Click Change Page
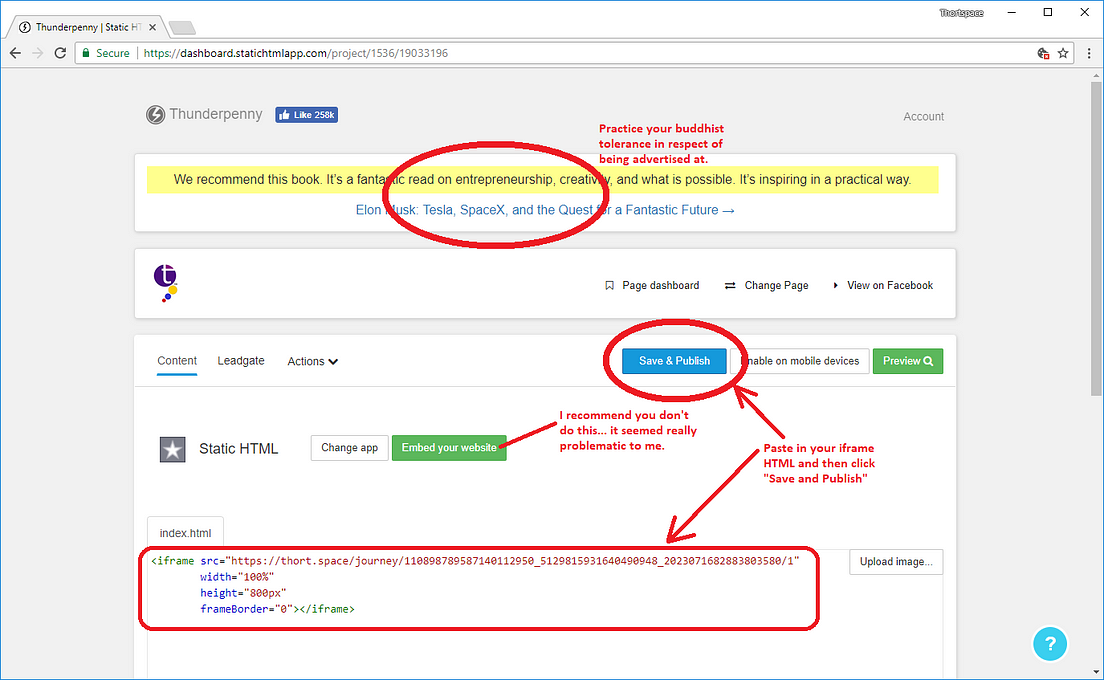 [767, 285]
